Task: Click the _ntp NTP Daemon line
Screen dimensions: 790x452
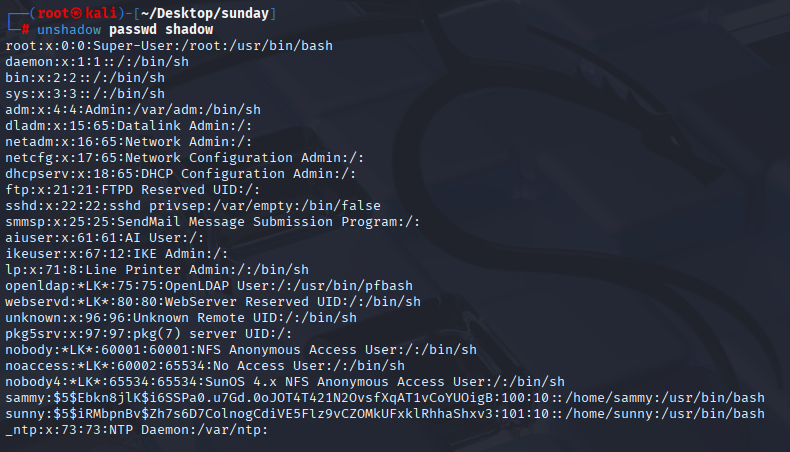Action: (137, 430)
